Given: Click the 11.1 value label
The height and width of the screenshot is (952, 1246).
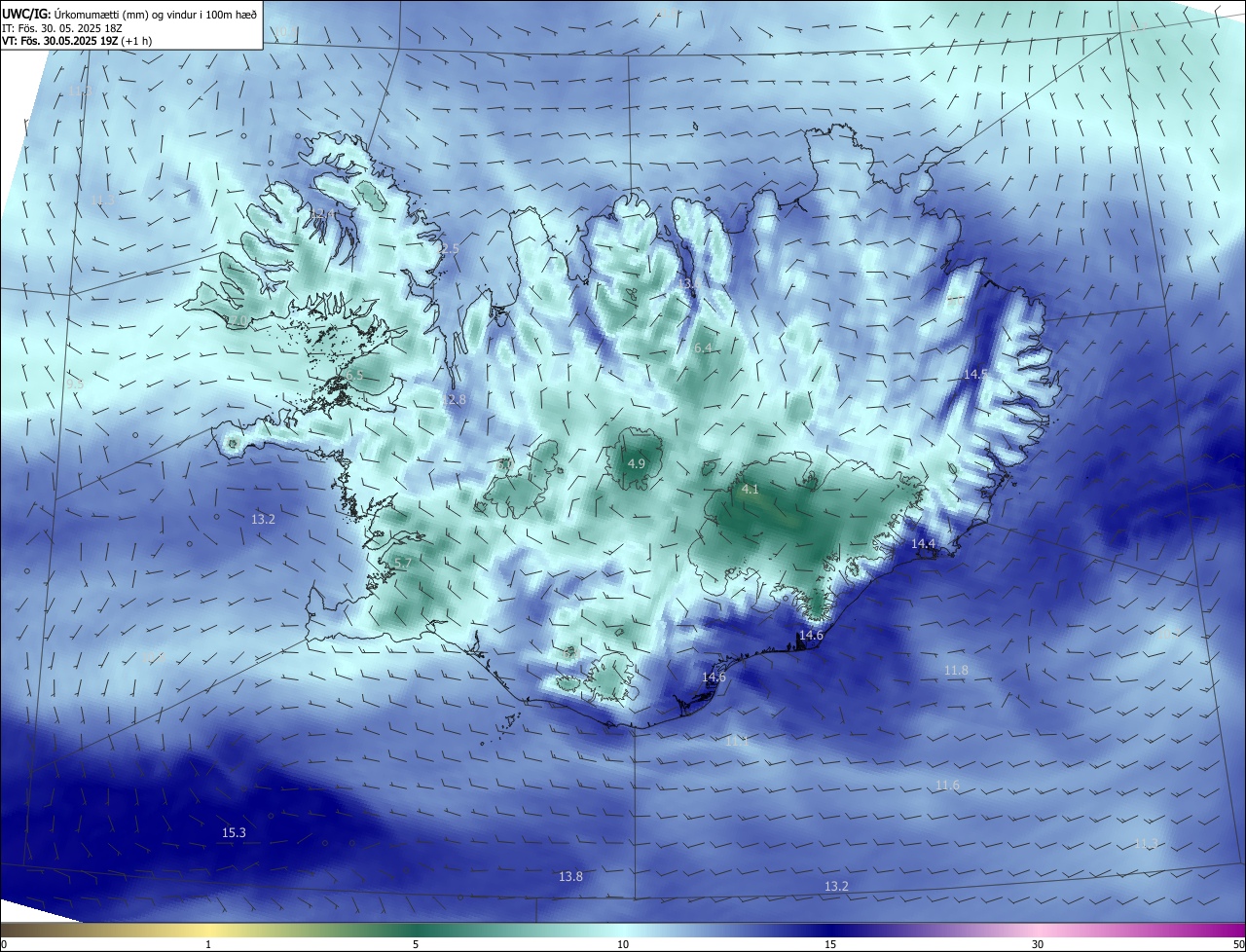Looking at the screenshot, I should point(737,741).
